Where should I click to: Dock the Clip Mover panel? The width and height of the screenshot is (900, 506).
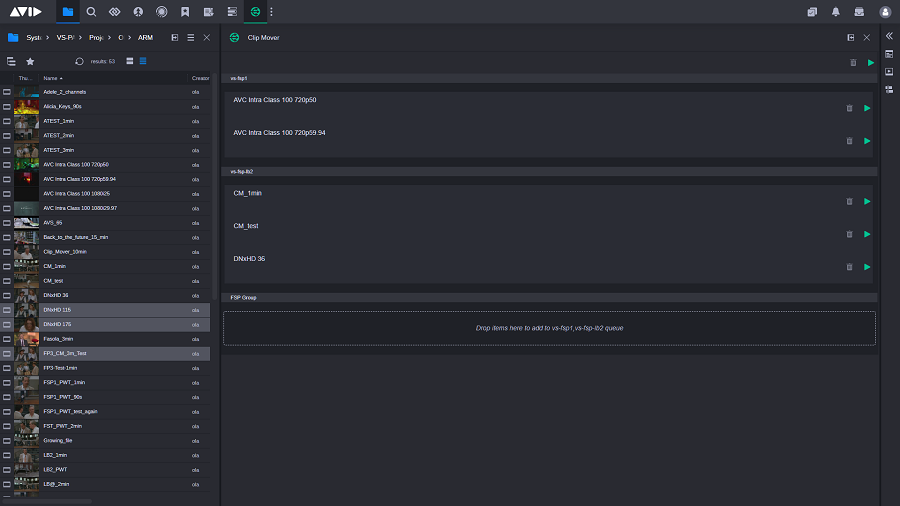tap(851, 37)
